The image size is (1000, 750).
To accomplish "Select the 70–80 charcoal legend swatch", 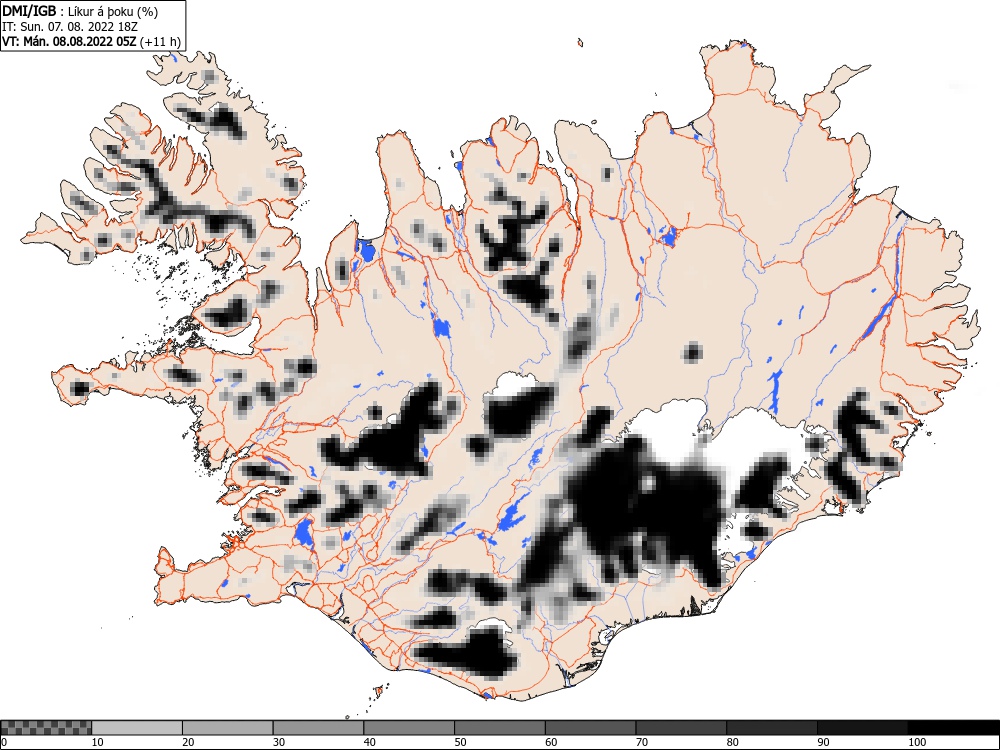I will pos(681,728).
